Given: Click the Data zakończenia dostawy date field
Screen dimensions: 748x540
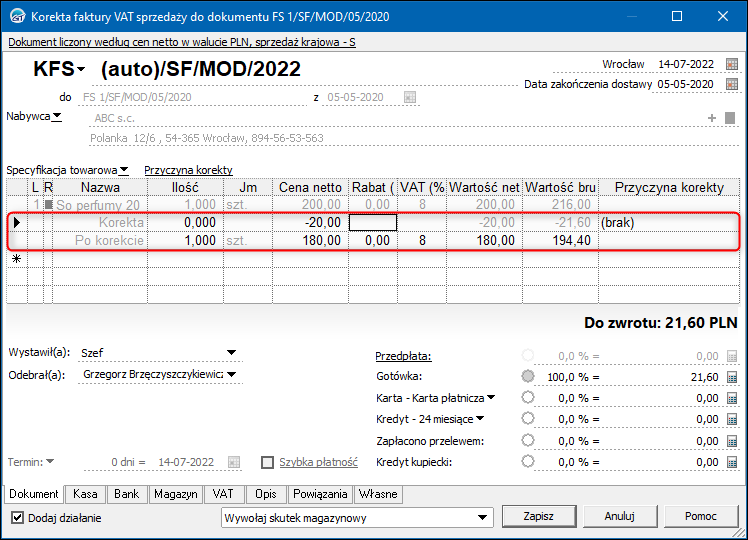Looking at the screenshot, I should click(686, 84).
